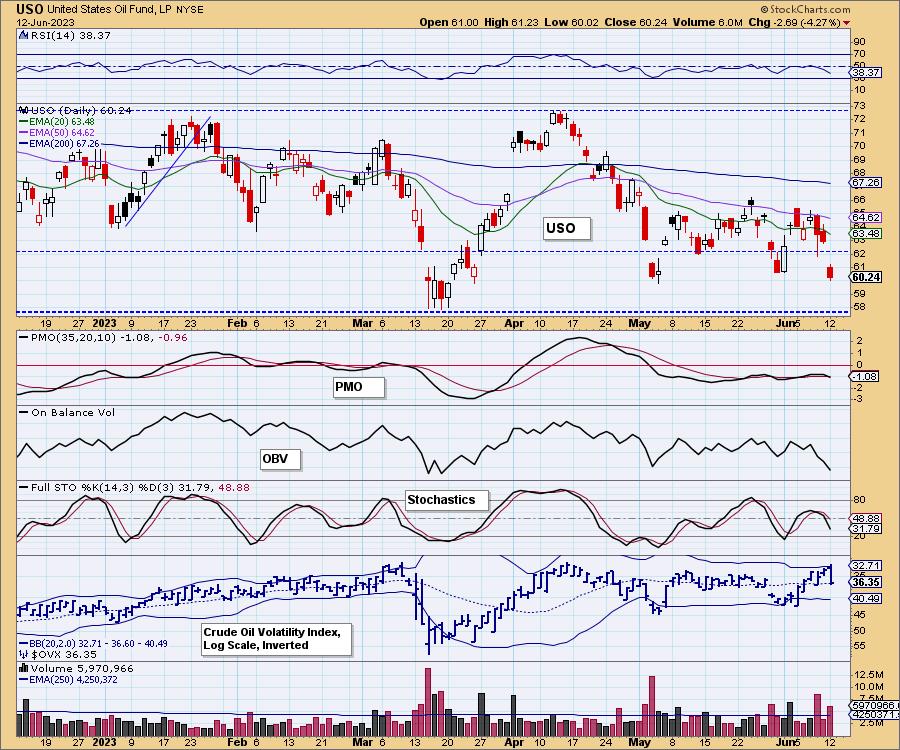Click the 63.48 price-axis tag
900x750 pixels.
click(866, 234)
